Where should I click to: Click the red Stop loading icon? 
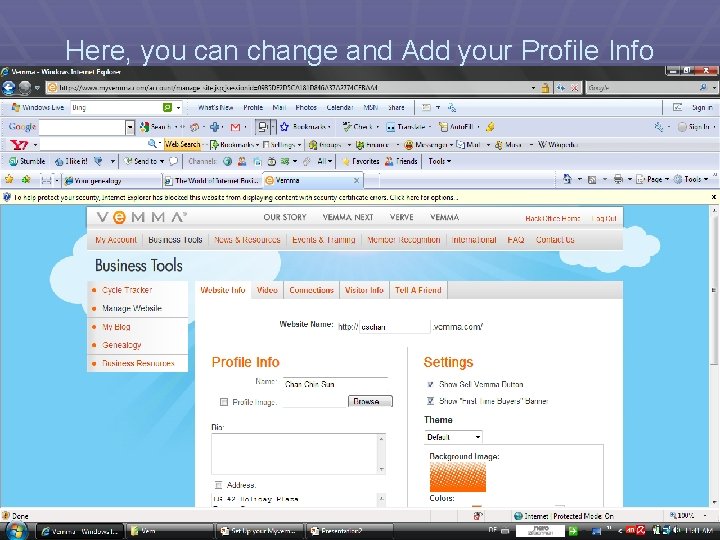574,88
